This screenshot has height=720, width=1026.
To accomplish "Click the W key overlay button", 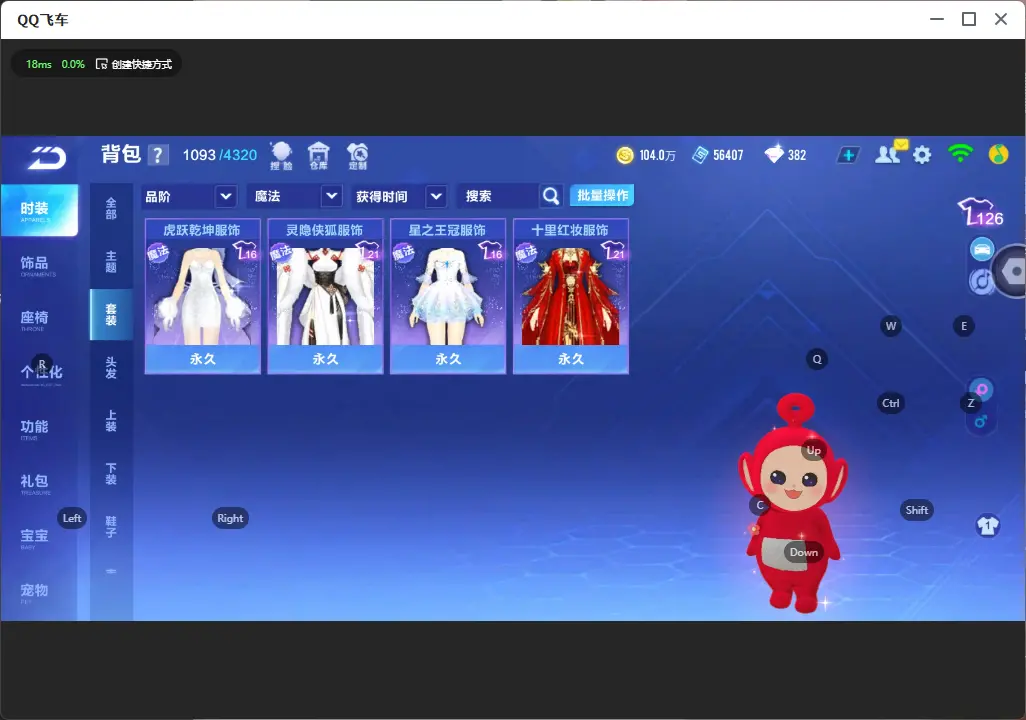I will click(891, 326).
